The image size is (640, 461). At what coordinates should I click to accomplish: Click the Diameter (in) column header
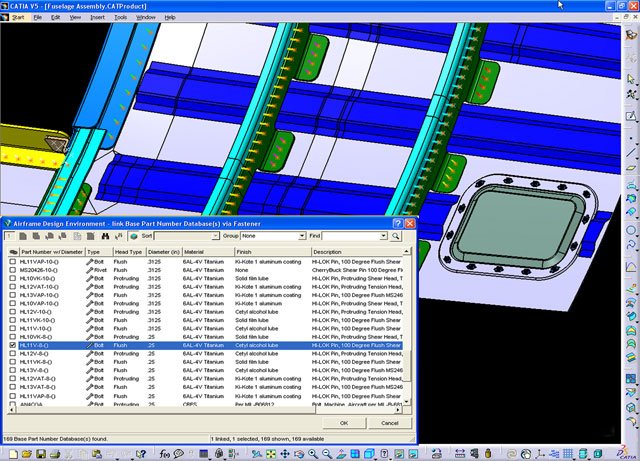pyautogui.click(x=164, y=252)
